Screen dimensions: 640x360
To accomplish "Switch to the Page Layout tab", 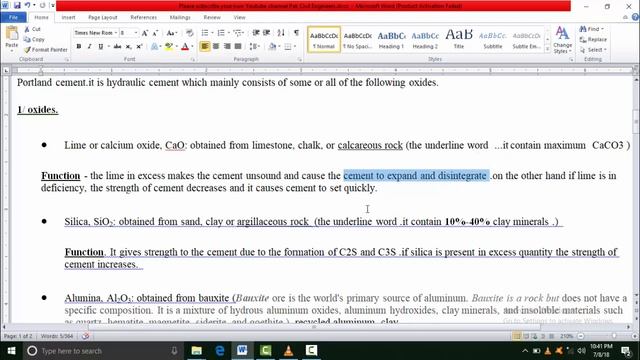I will click(x=102, y=18).
